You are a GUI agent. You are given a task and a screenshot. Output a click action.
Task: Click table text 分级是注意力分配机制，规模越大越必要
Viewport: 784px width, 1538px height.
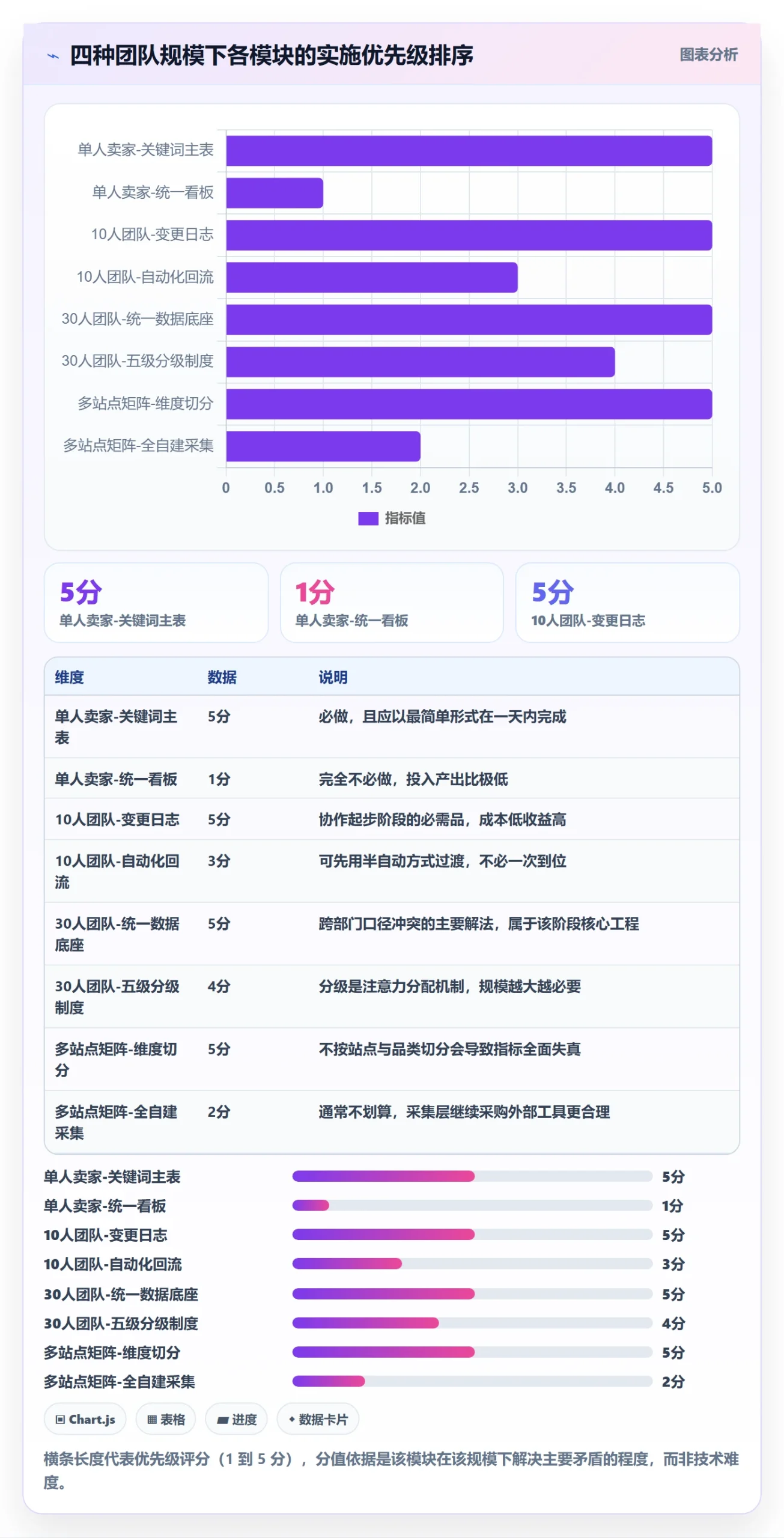450,986
